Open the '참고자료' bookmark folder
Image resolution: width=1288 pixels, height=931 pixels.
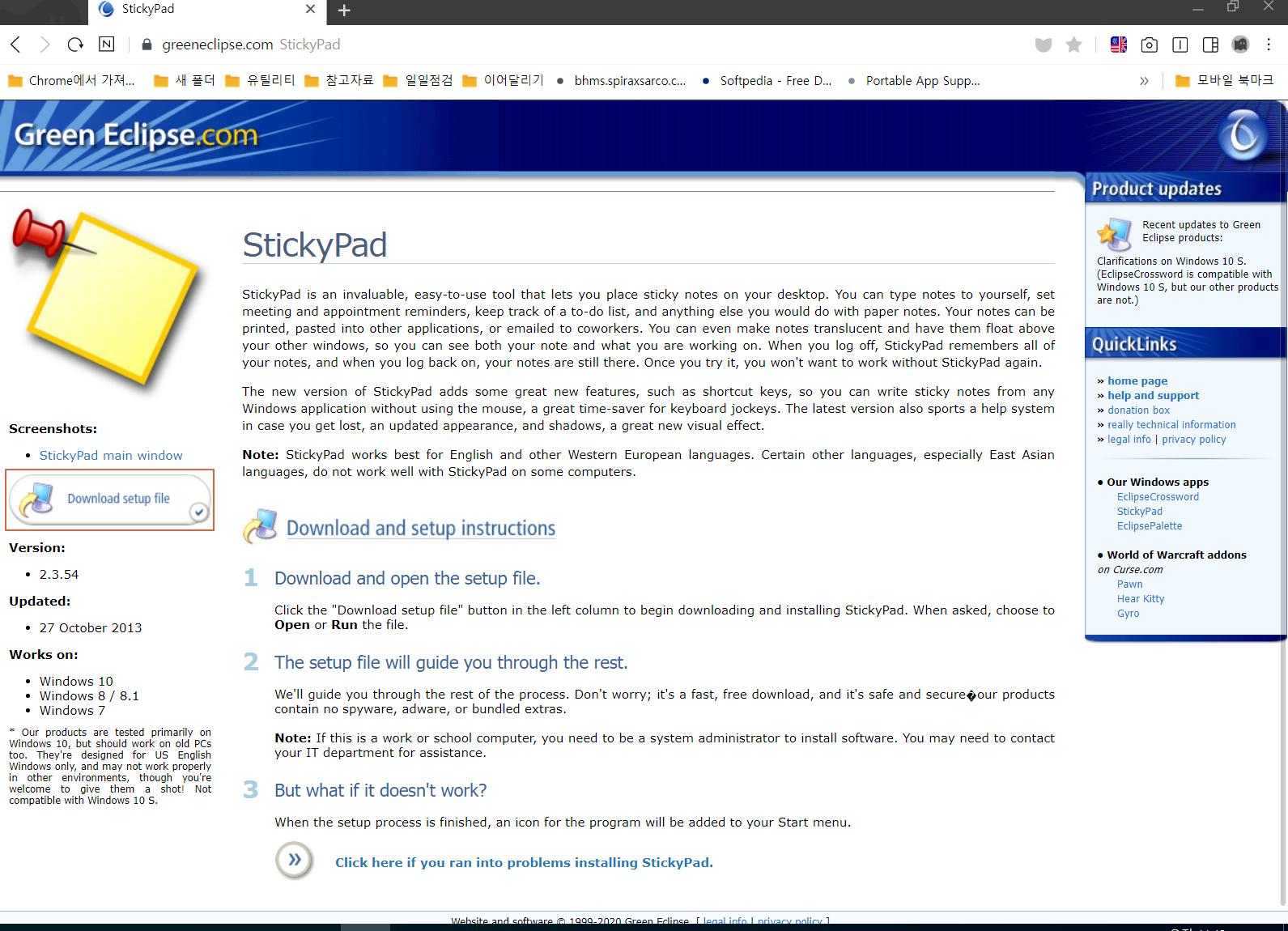[339, 80]
